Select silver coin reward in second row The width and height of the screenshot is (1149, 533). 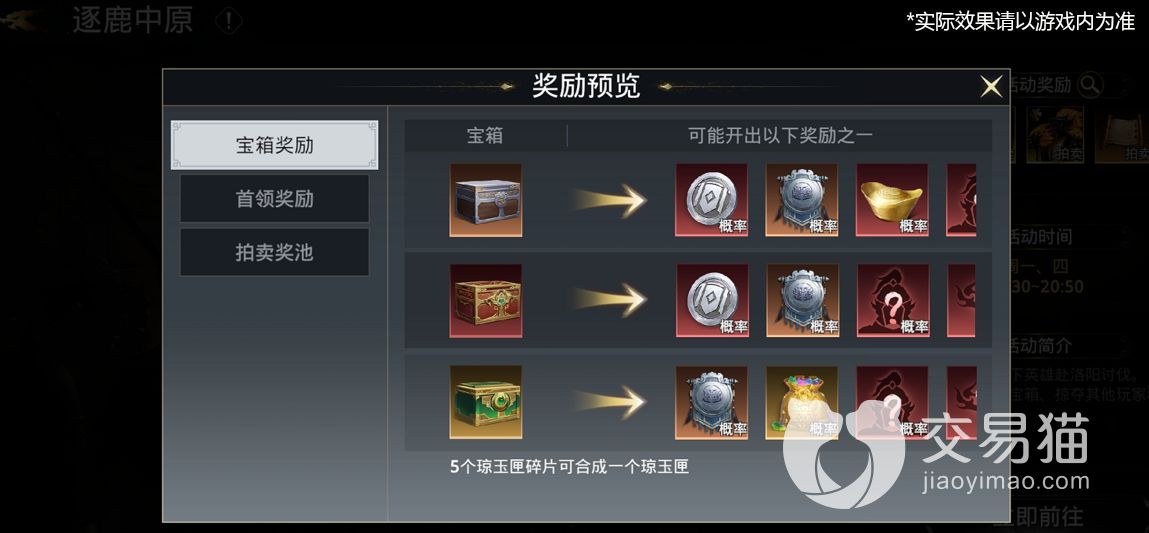tap(712, 301)
